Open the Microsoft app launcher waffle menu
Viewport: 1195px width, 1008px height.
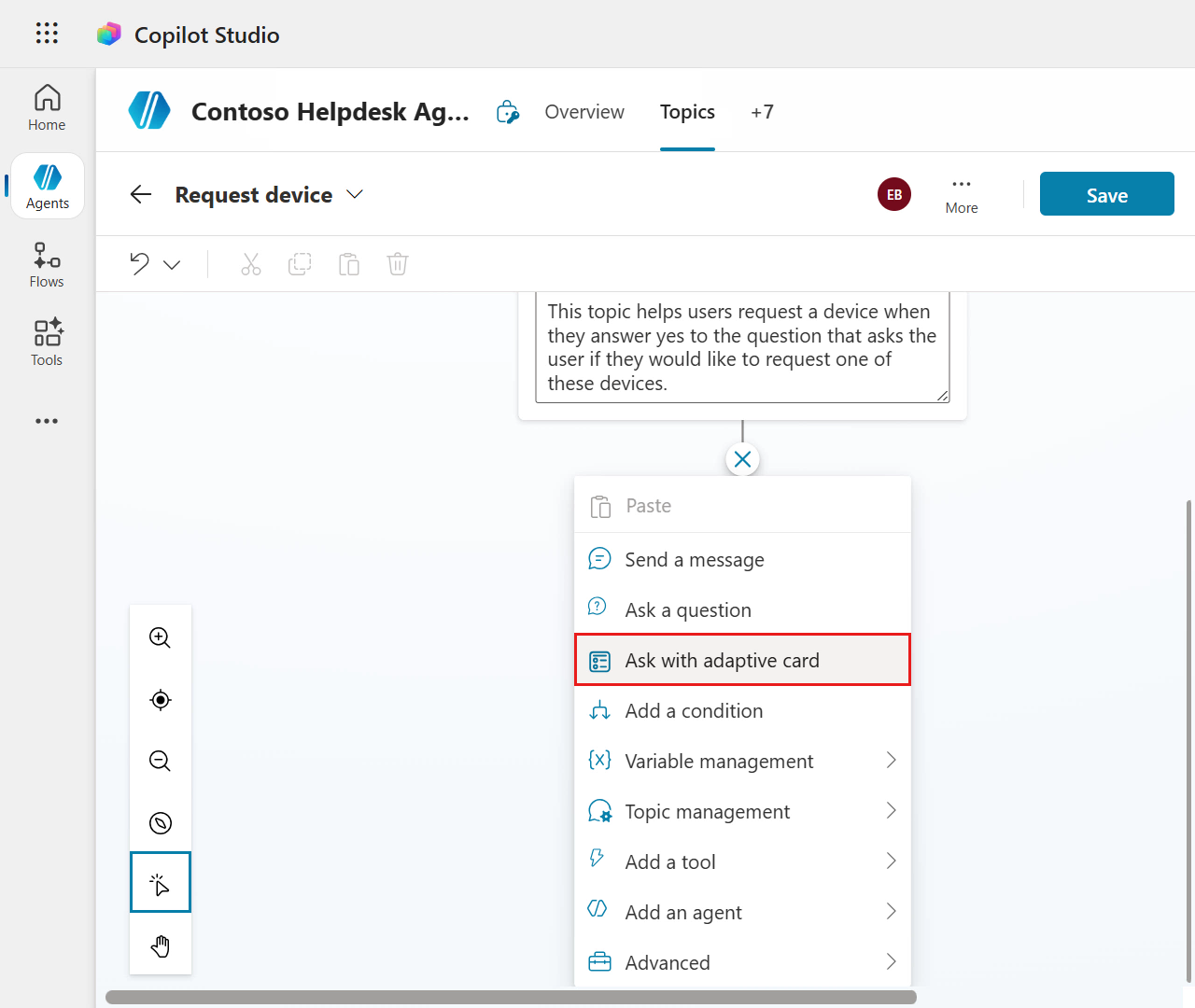click(46, 33)
